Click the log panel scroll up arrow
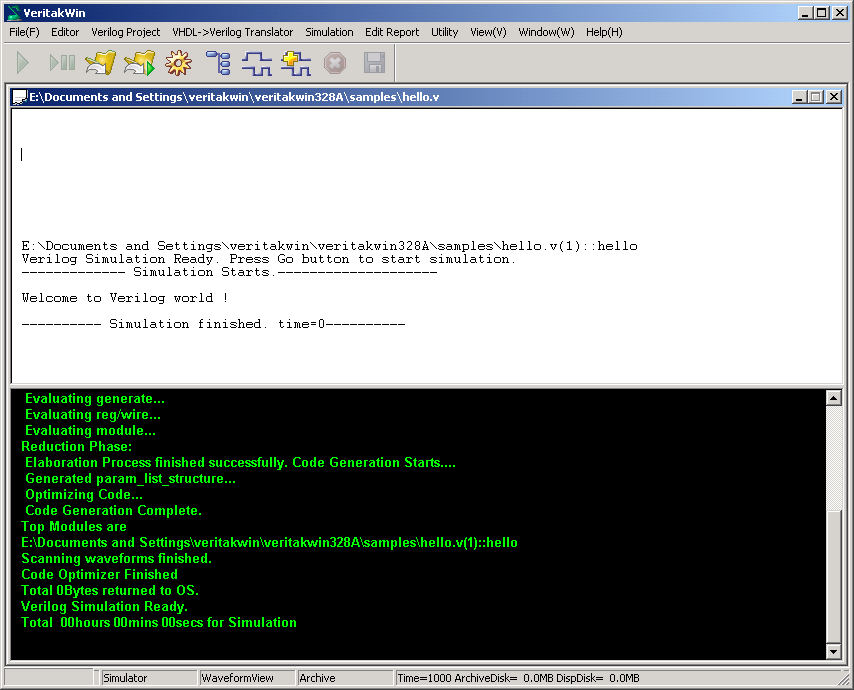 tap(833, 398)
